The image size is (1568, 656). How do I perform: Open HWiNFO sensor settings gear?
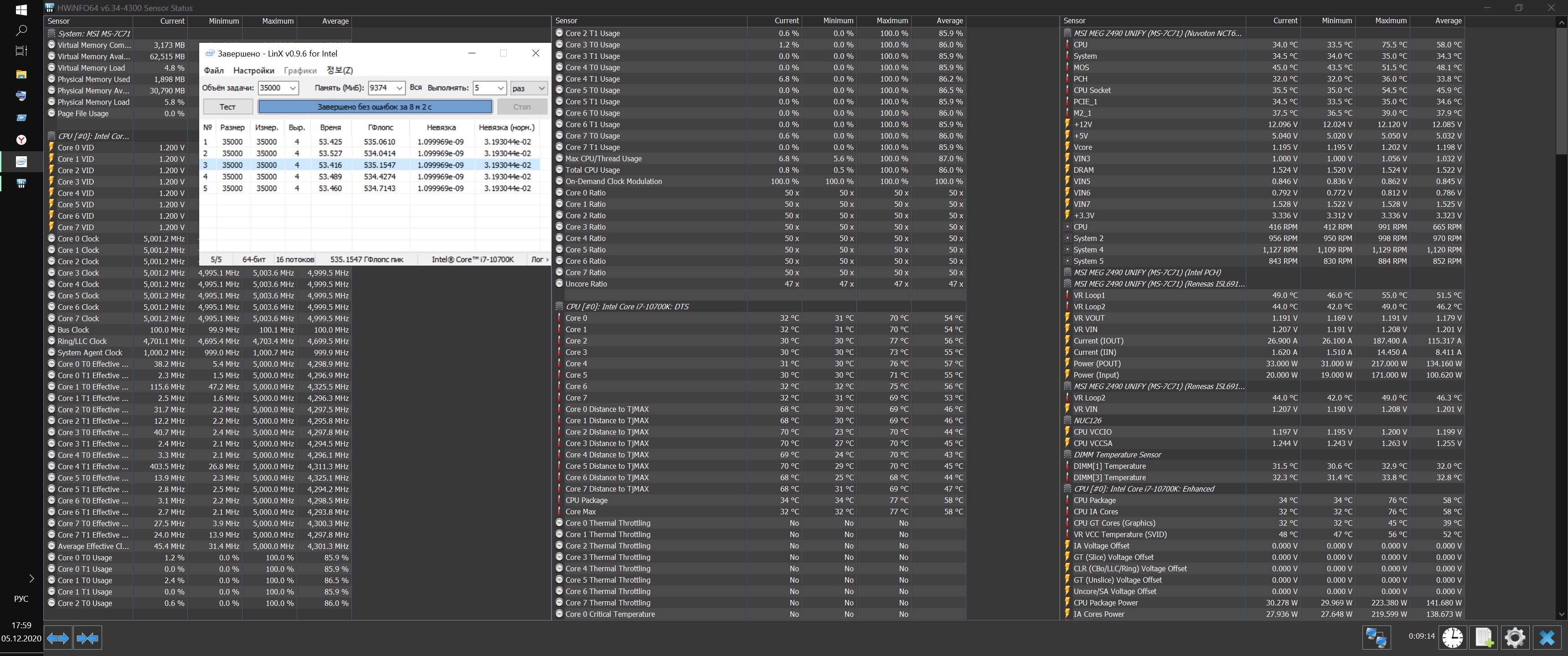click(x=1514, y=637)
